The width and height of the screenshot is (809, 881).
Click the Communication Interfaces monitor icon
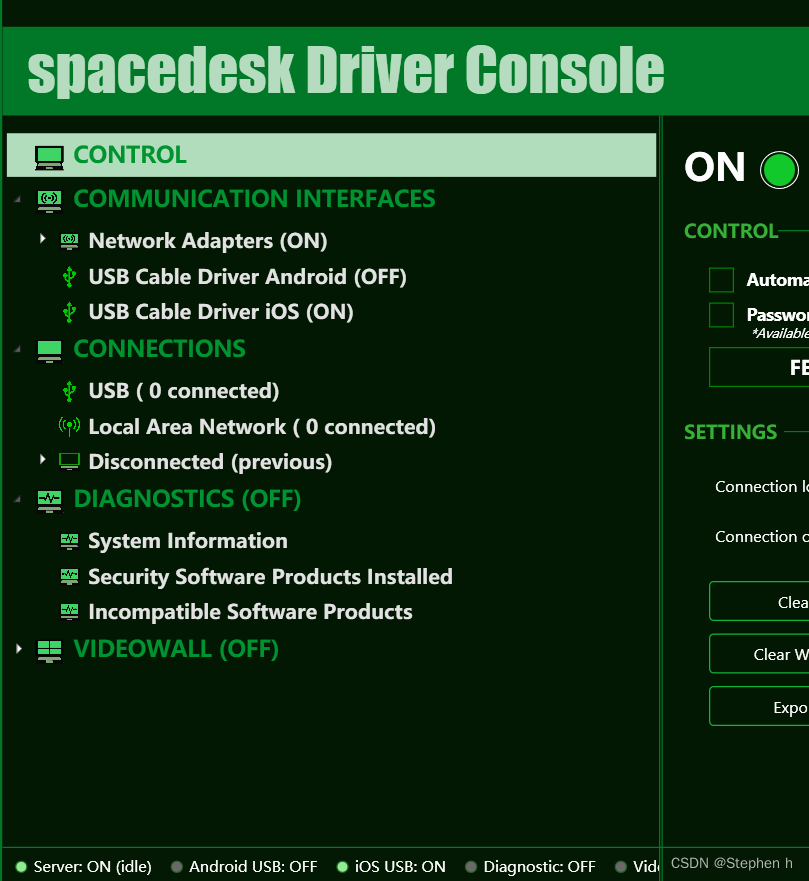pos(49,201)
